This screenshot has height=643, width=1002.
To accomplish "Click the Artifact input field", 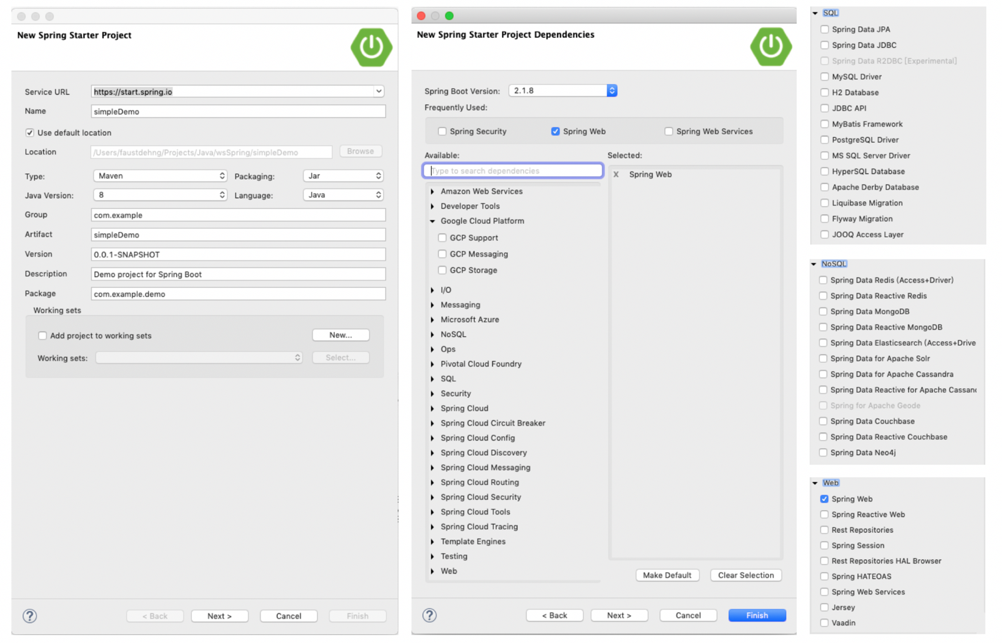I will (238, 235).
